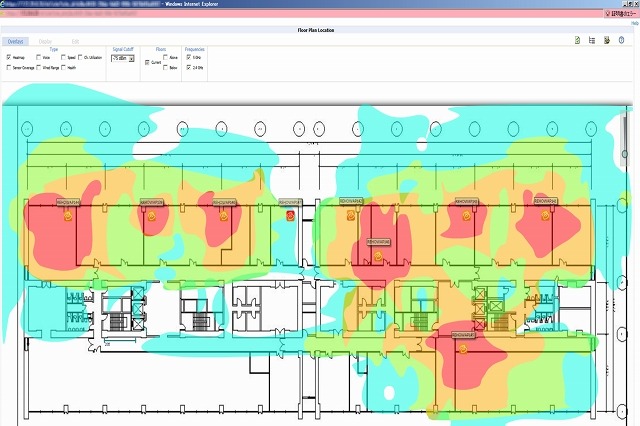Enable the Health overlay checkbox
Image resolution: width=640 pixels, height=426 pixels.
(63, 68)
